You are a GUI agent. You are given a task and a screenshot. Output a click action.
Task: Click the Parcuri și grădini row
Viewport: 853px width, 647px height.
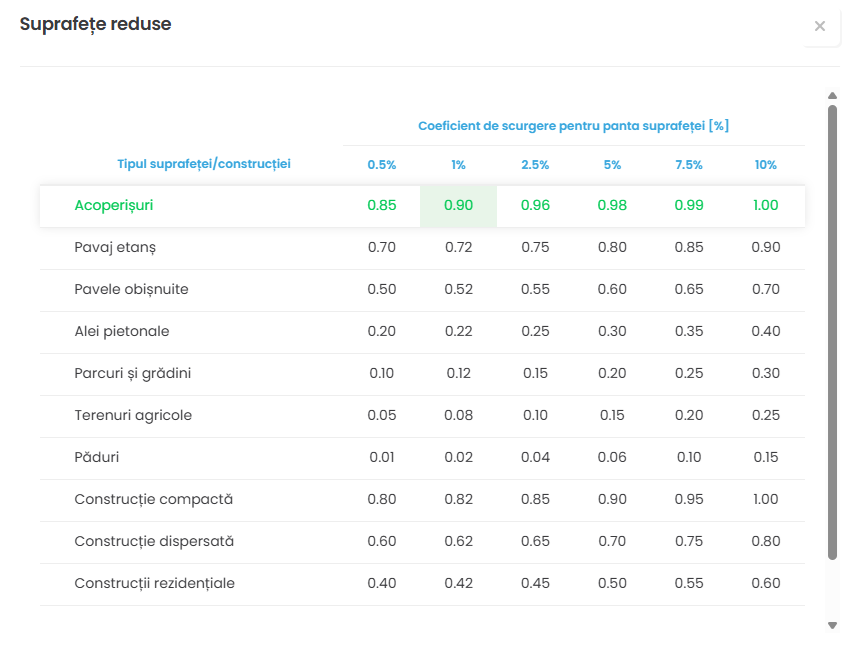click(132, 373)
